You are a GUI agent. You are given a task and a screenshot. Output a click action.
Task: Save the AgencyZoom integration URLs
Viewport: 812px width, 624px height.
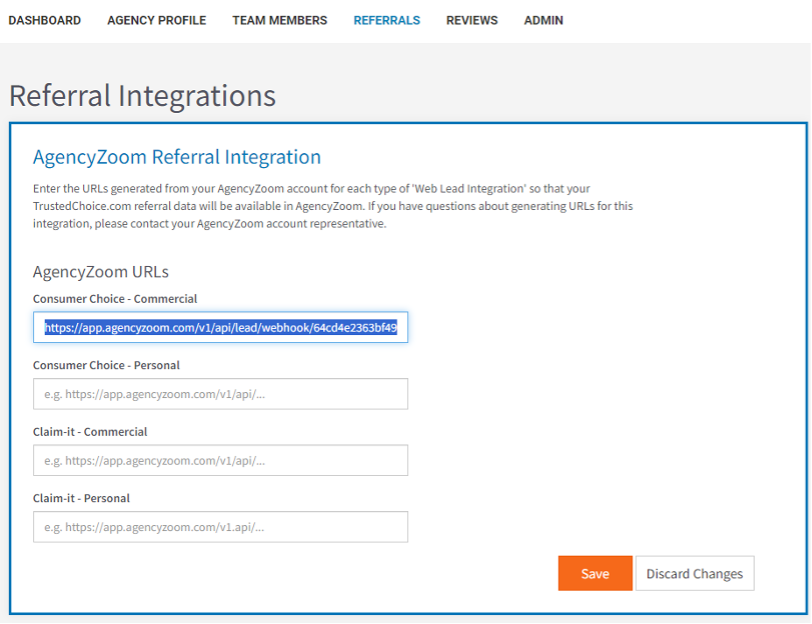(x=595, y=573)
